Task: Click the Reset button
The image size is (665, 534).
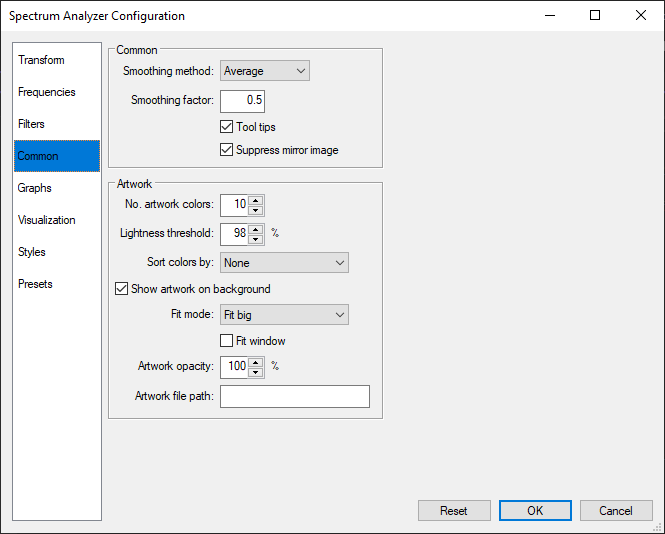Action: [x=454, y=511]
